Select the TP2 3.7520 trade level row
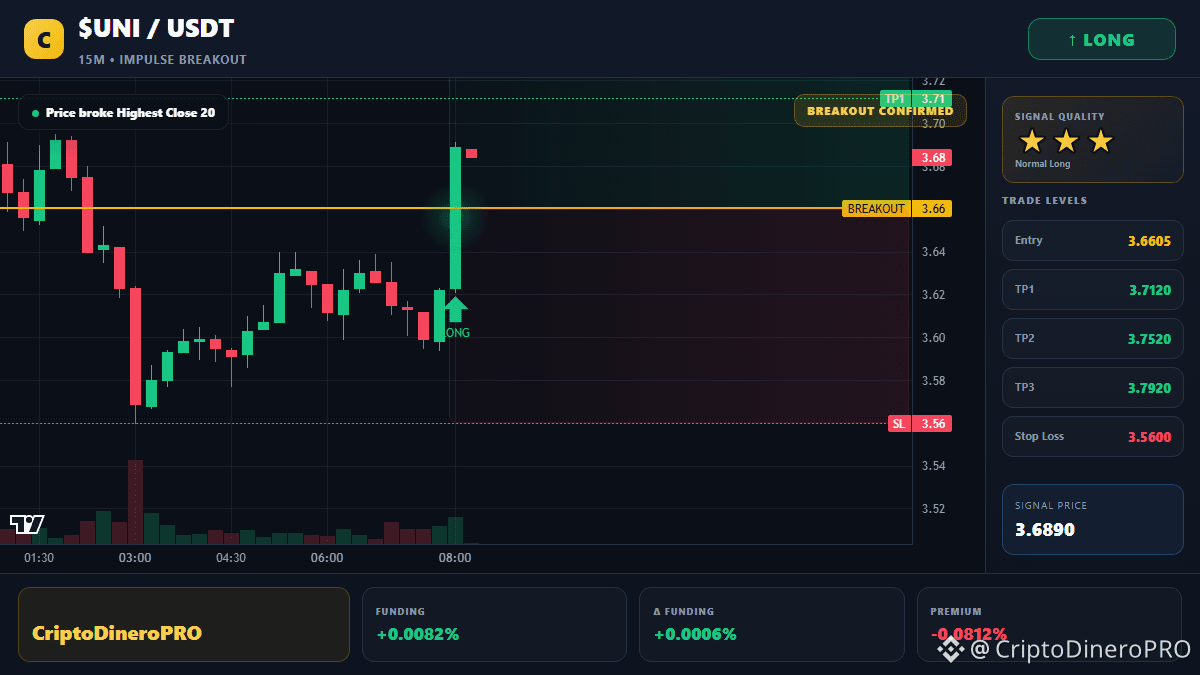 tap(1092, 338)
